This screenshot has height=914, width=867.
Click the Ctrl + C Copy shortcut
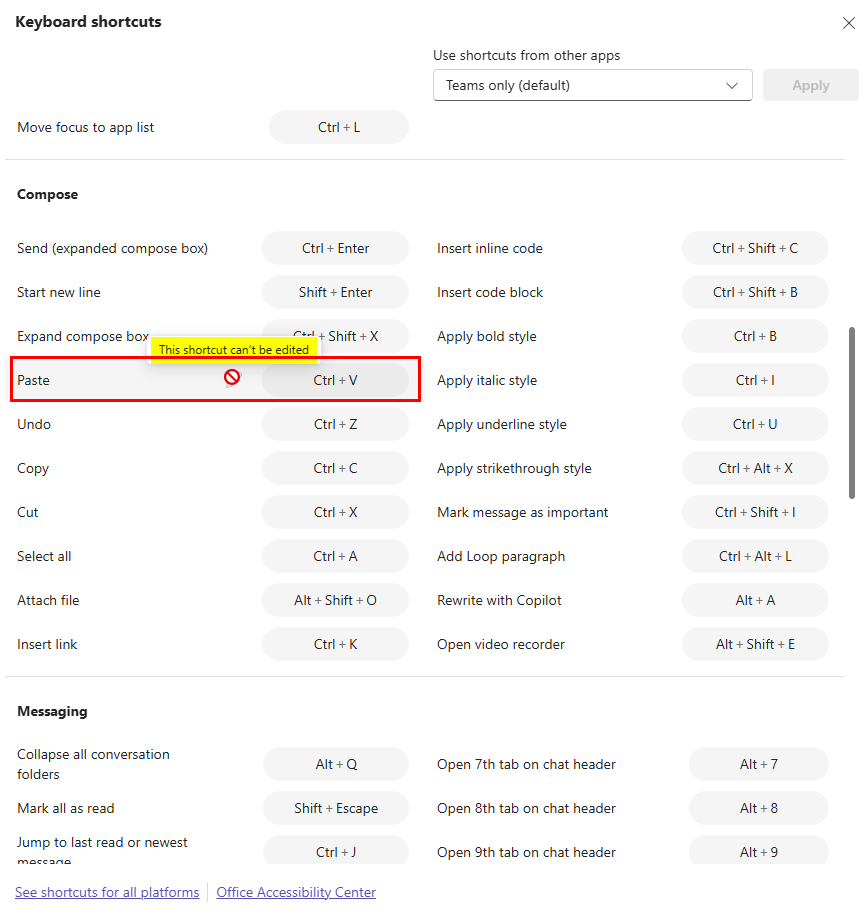tap(335, 468)
